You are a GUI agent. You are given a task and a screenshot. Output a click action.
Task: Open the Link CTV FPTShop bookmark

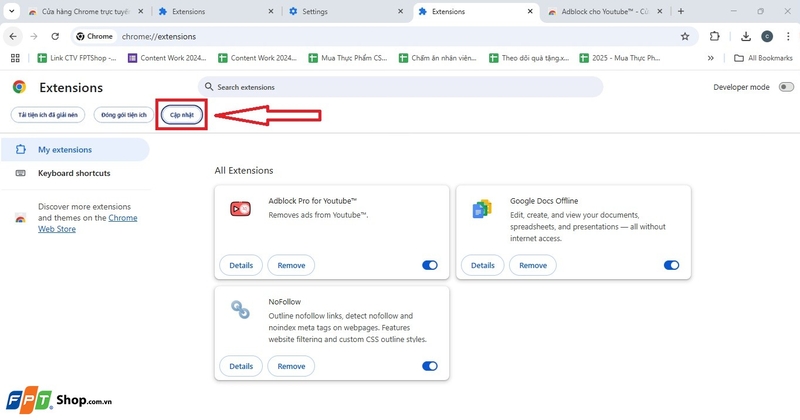click(x=77, y=58)
